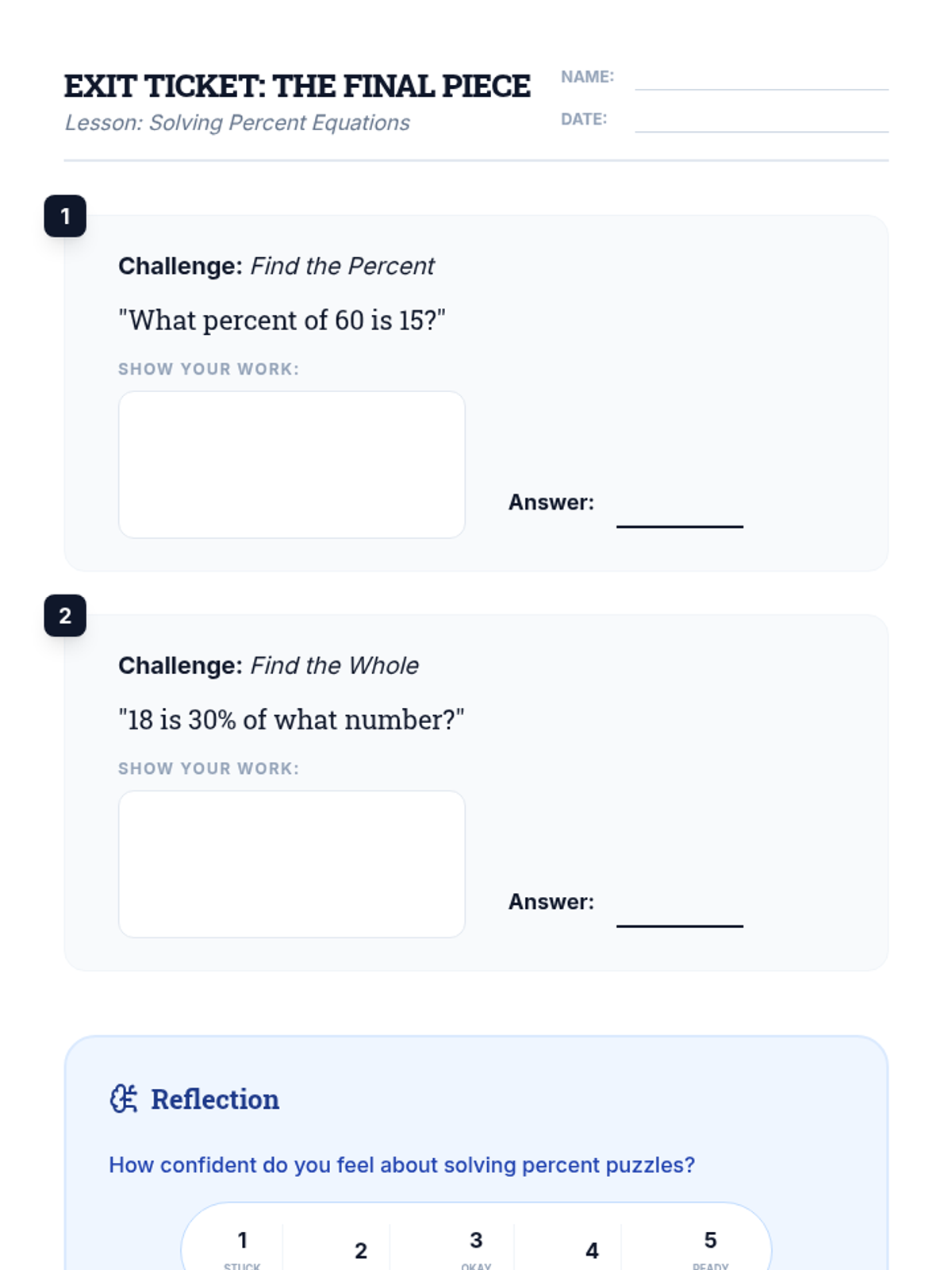Image resolution: width=952 pixels, height=1270 pixels.
Task: Click the "18 is 30% of what number?" question
Action: coord(291,719)
